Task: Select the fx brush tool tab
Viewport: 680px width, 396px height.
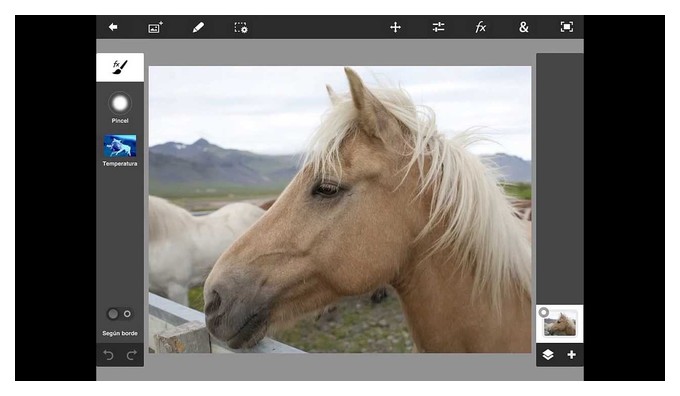Action: pos(120,67)
